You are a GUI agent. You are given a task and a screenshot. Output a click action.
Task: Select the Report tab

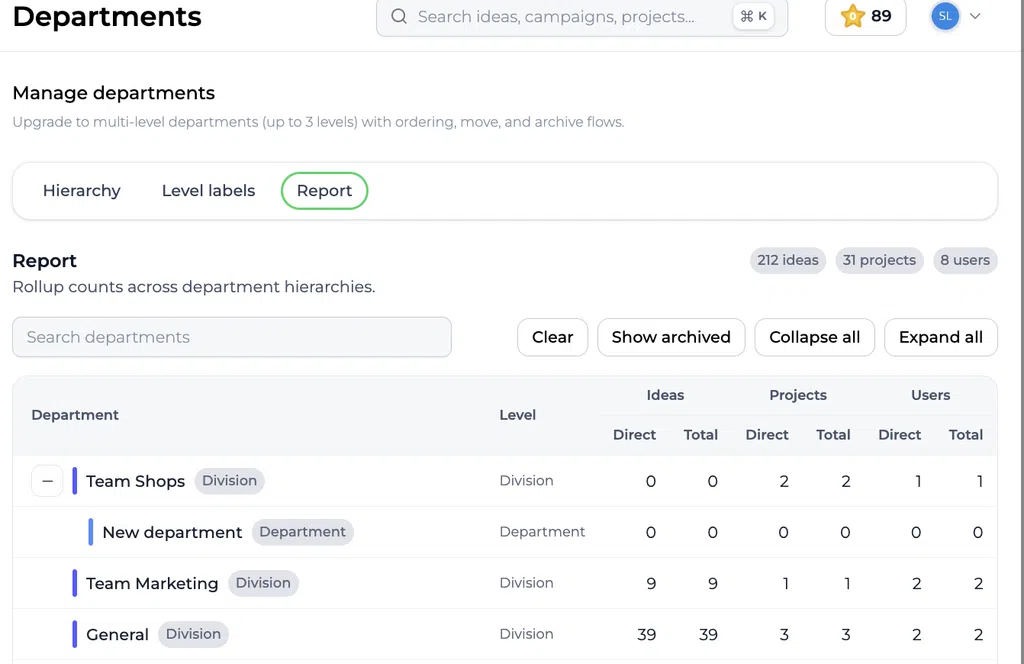point(325,191)
